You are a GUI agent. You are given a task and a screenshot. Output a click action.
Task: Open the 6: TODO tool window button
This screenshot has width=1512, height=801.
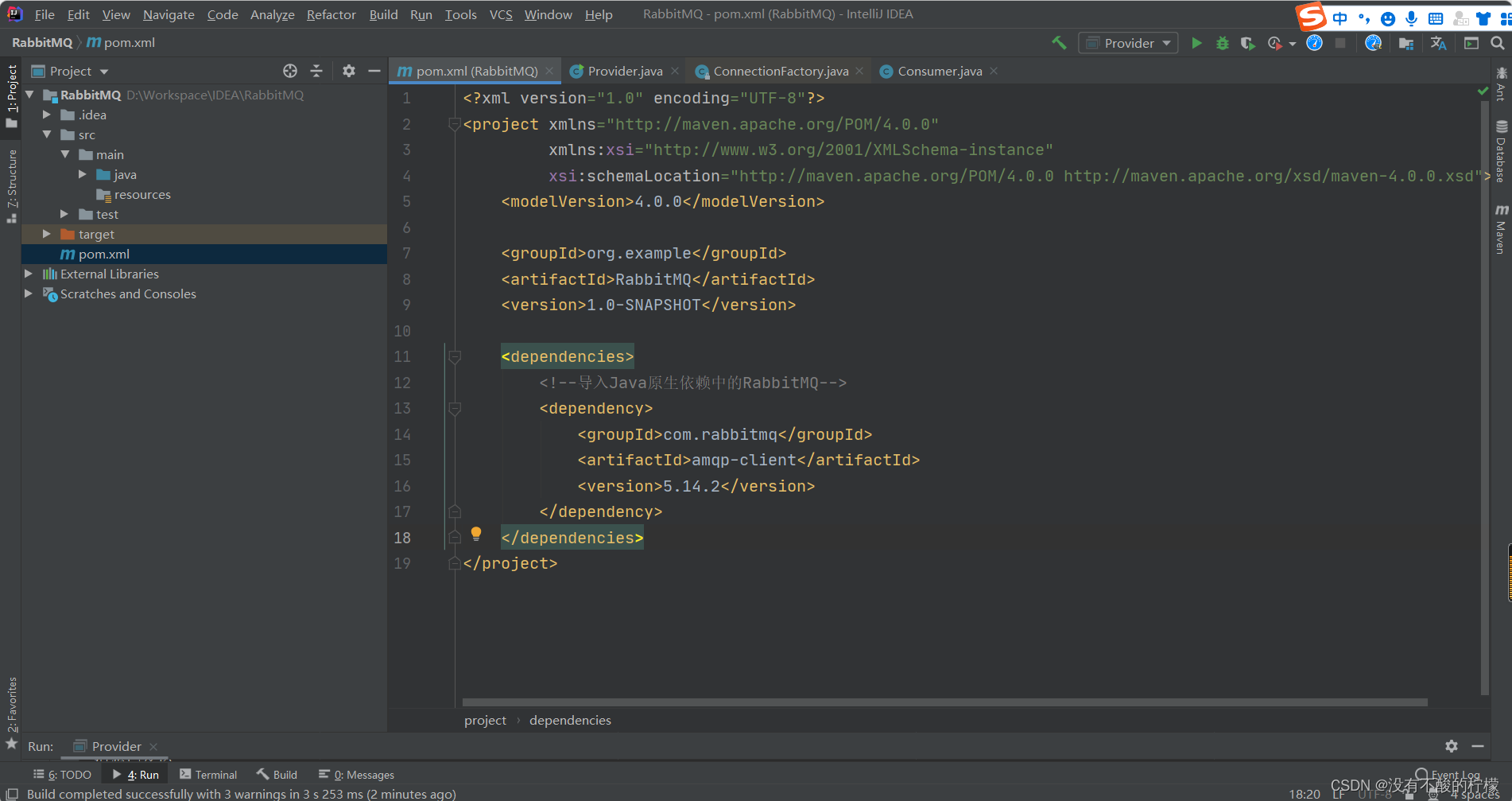tap(62, 774)
